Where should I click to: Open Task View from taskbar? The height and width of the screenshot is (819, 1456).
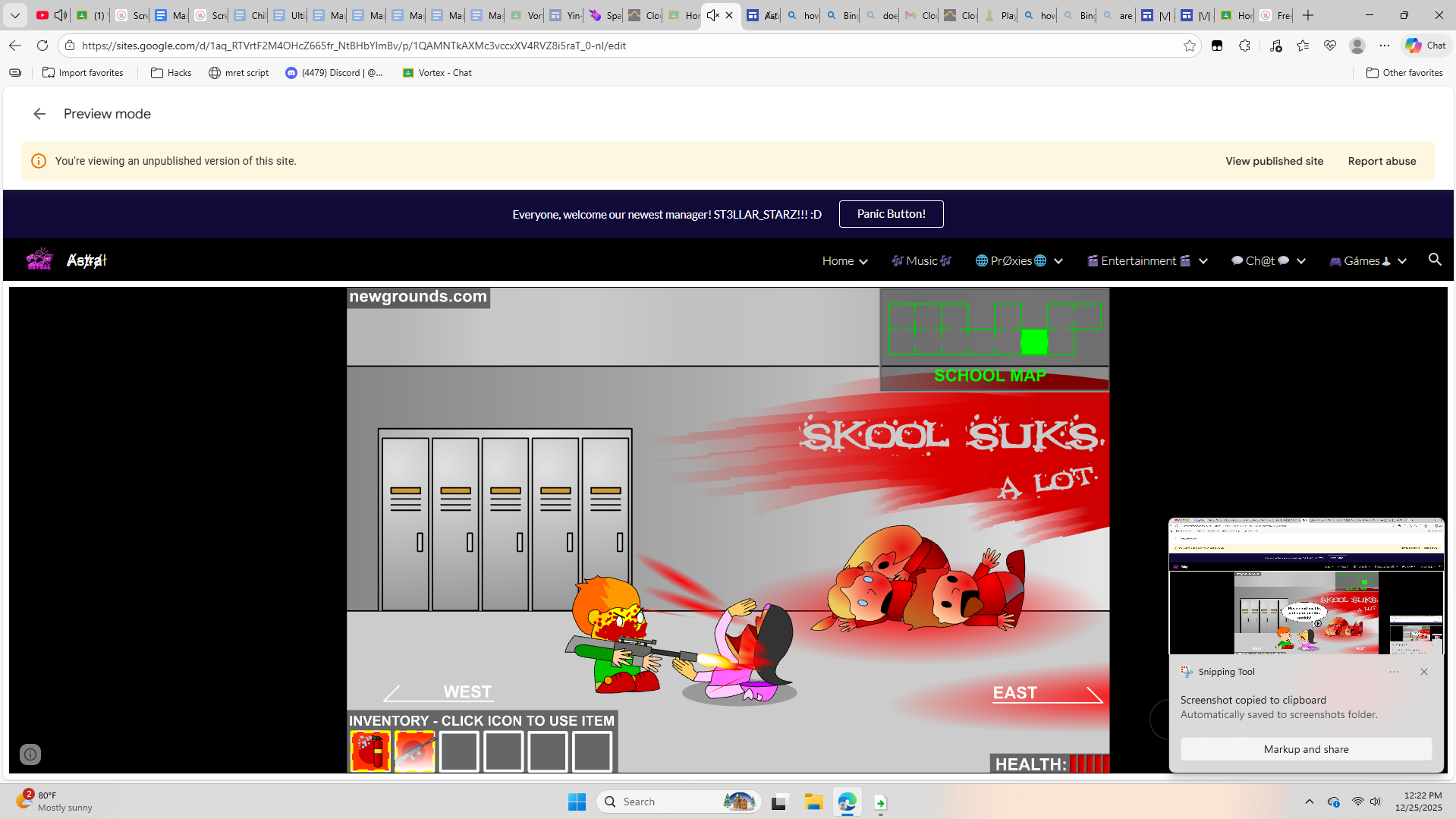tap(779, 802)
